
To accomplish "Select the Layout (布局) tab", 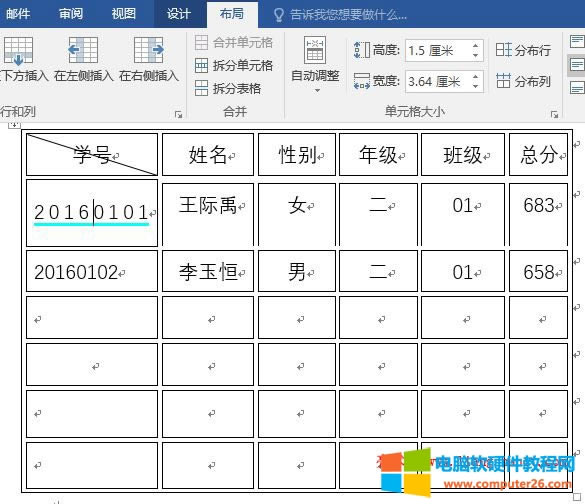I will 232,14.
